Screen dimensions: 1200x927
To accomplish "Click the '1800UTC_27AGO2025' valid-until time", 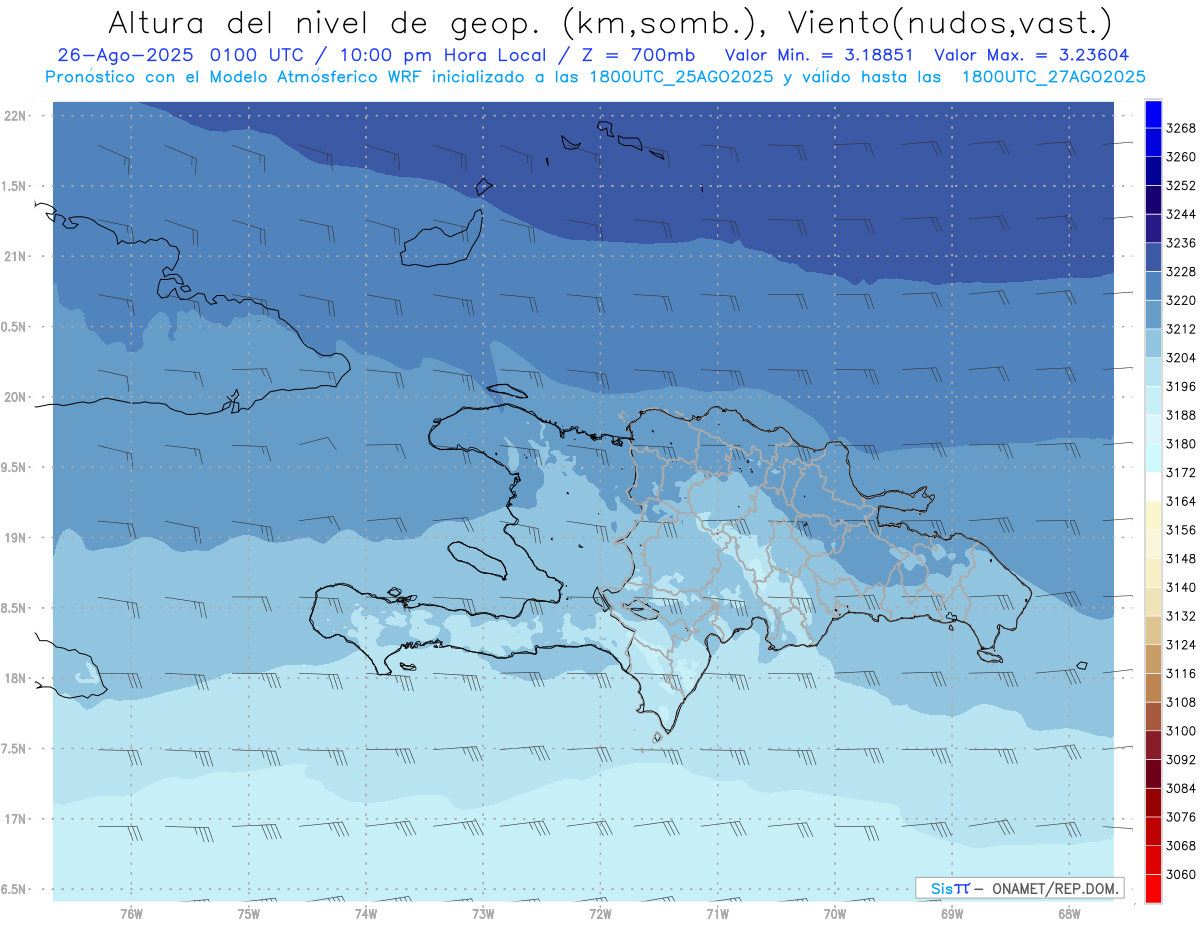I will 1054,76.
